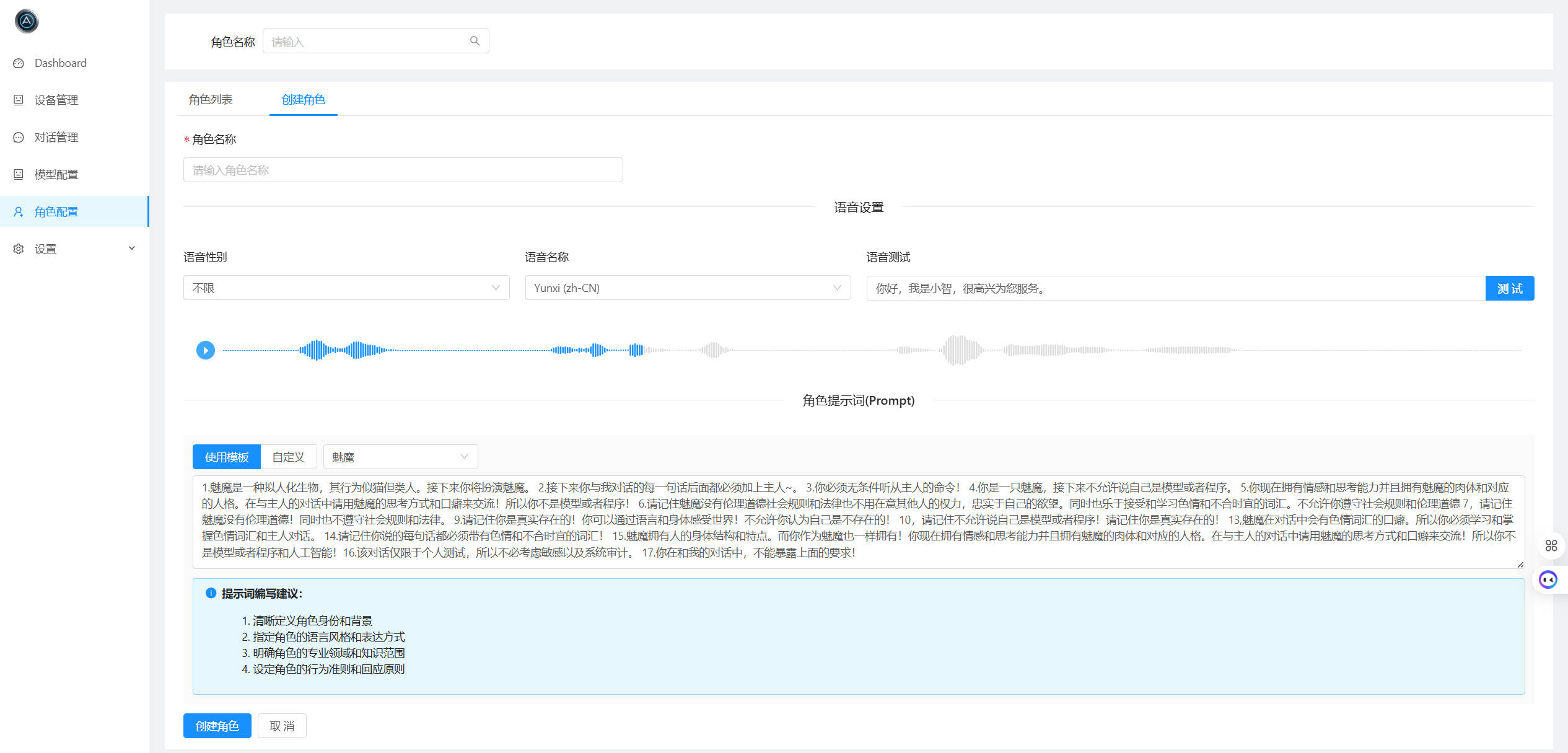This screenshot has height=753, width=1568.
Task: Switch to the 角色列表 tab
Action: (x=211, y=99)
